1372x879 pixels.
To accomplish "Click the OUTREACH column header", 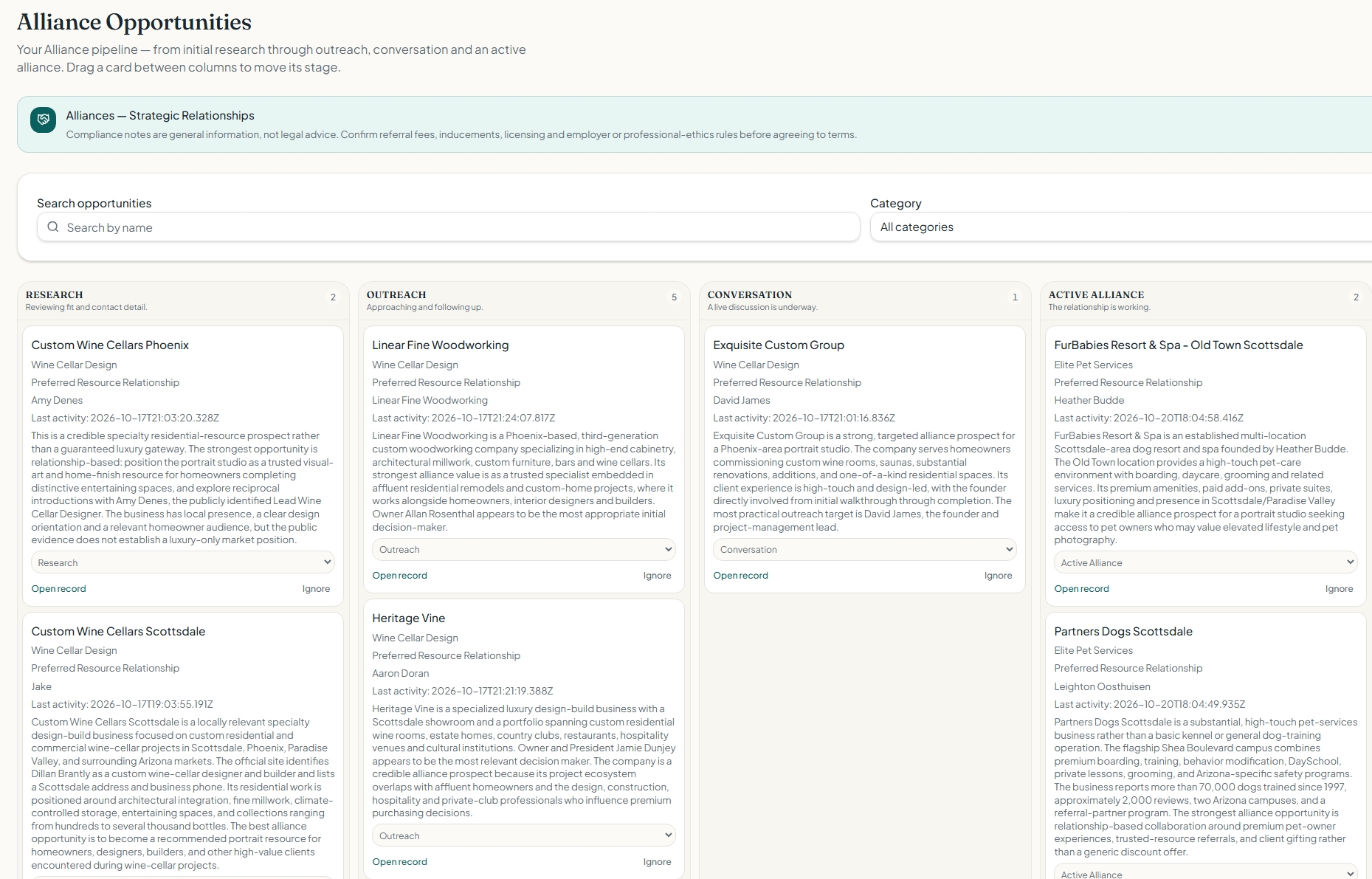I will point(396,294).
